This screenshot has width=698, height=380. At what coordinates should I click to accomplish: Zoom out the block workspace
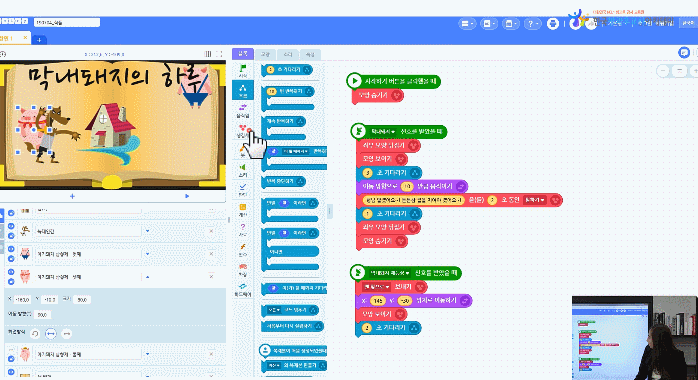664,71
